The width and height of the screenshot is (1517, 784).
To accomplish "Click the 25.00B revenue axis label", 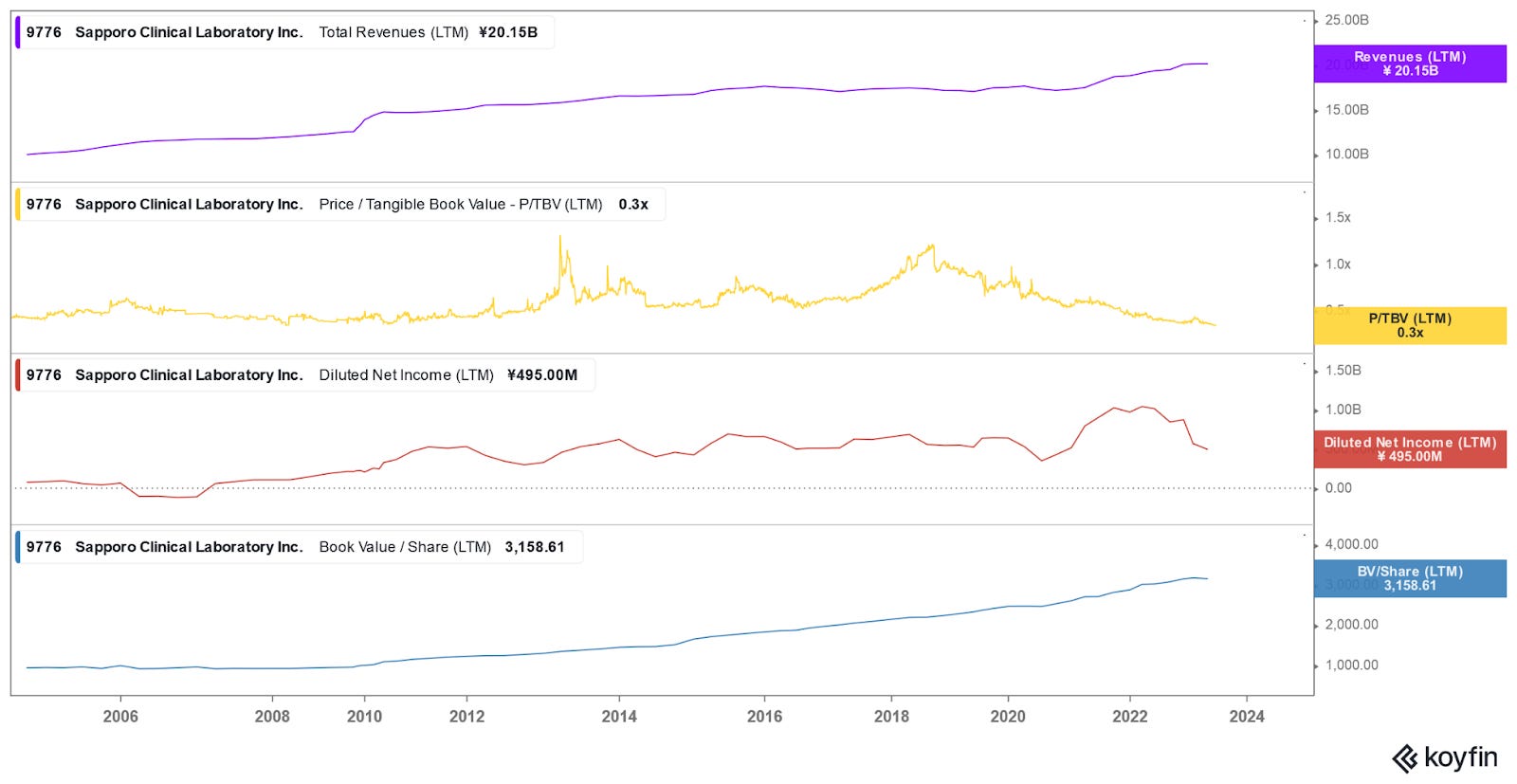I will (1346, 20).
